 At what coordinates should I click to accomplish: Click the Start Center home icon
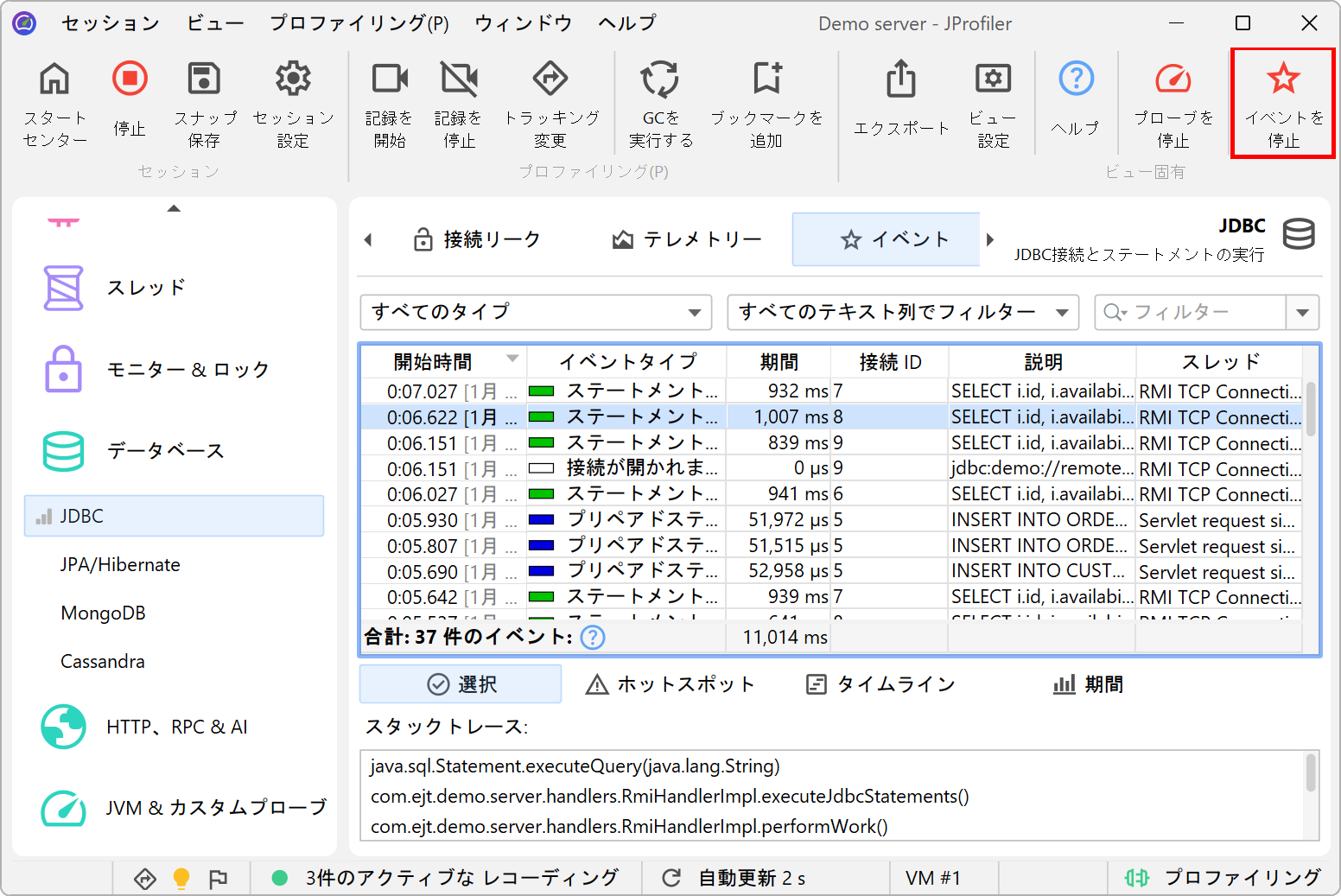click(54, 79)
